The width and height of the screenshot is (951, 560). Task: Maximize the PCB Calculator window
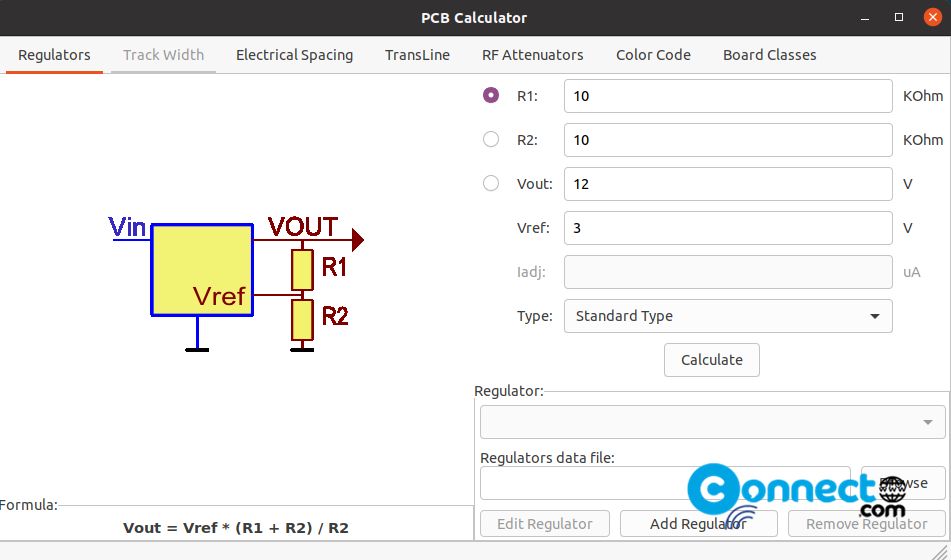(x=899, y=17)
